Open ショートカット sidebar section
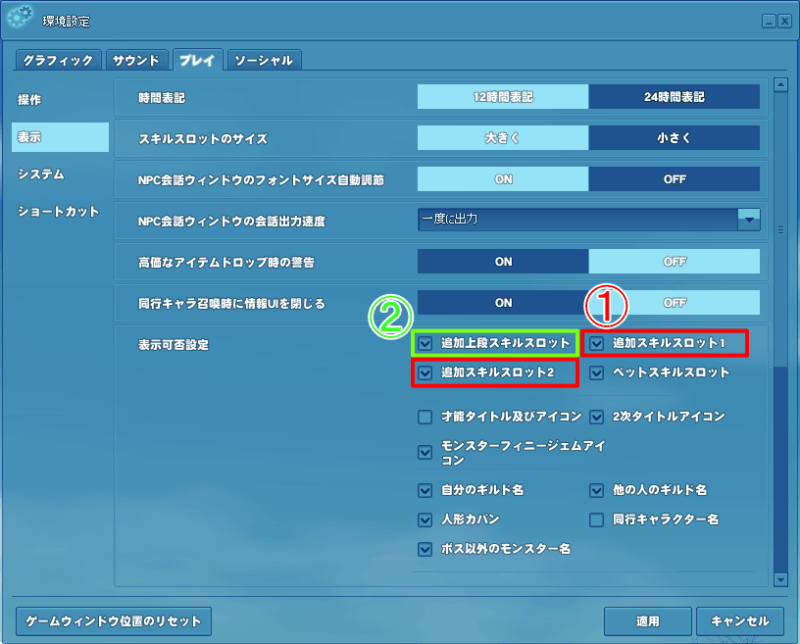Image resolution: width=800 pixels, height=644 pixels. 58,211
